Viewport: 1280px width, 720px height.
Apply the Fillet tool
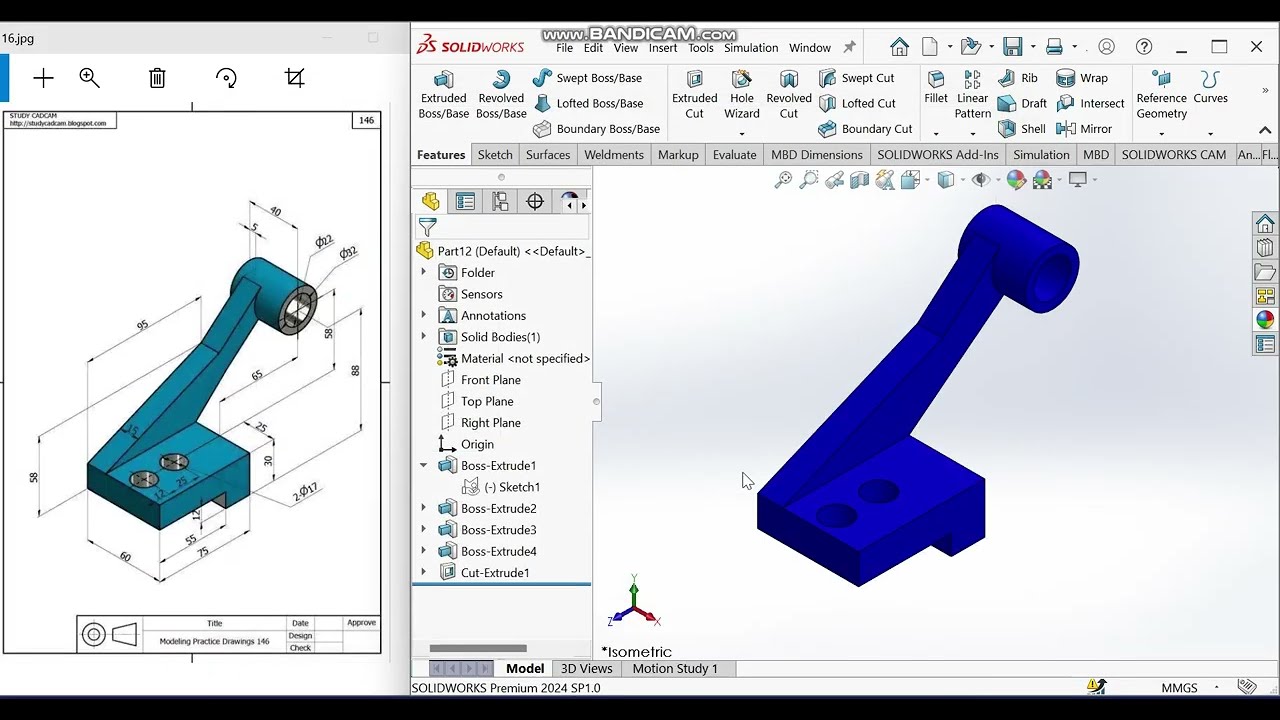(936, 88)
